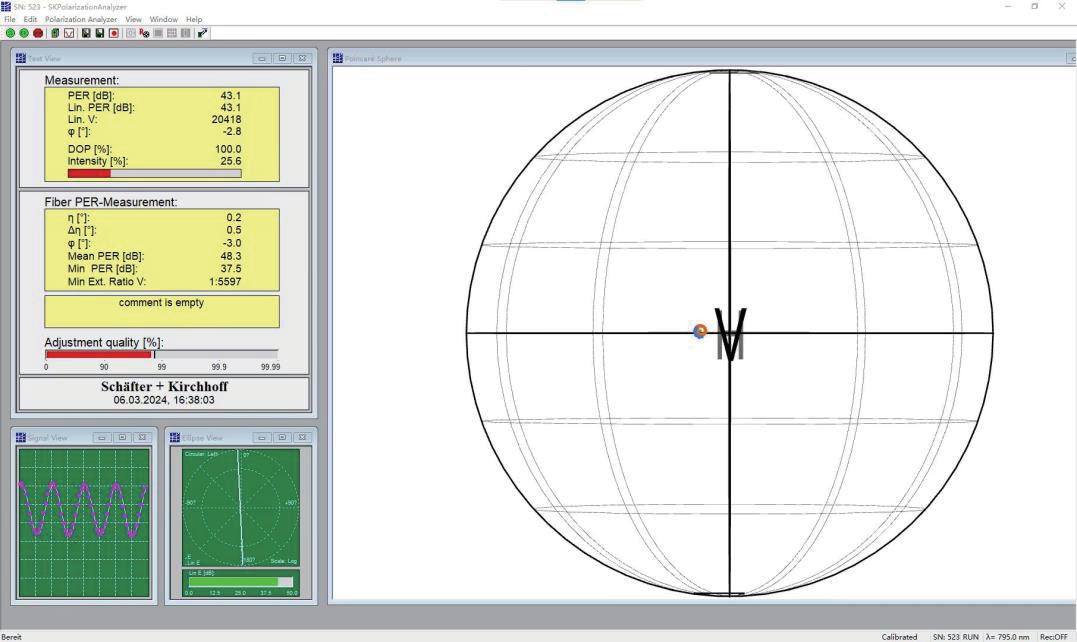Viewport: 1077px width, 642px height.
Task: Open the File menu
Action: click(x=10, y=19)
